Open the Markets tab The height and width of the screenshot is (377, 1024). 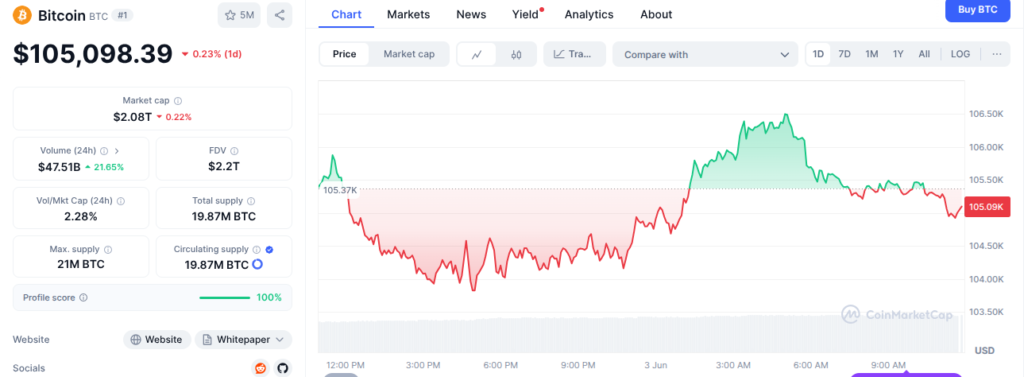tap(408, 14)
